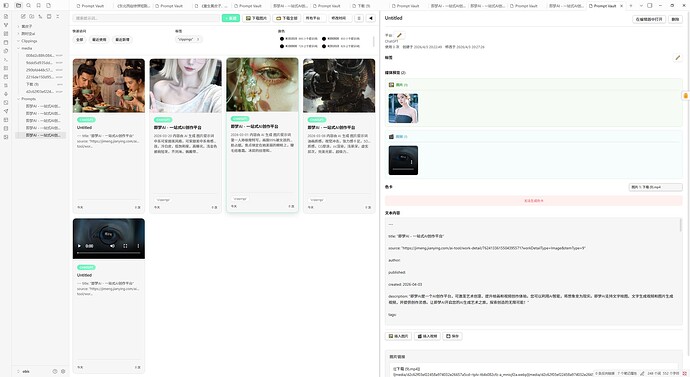
Task: Switch to the 下载 (9) tab
Action: [363, 6]
